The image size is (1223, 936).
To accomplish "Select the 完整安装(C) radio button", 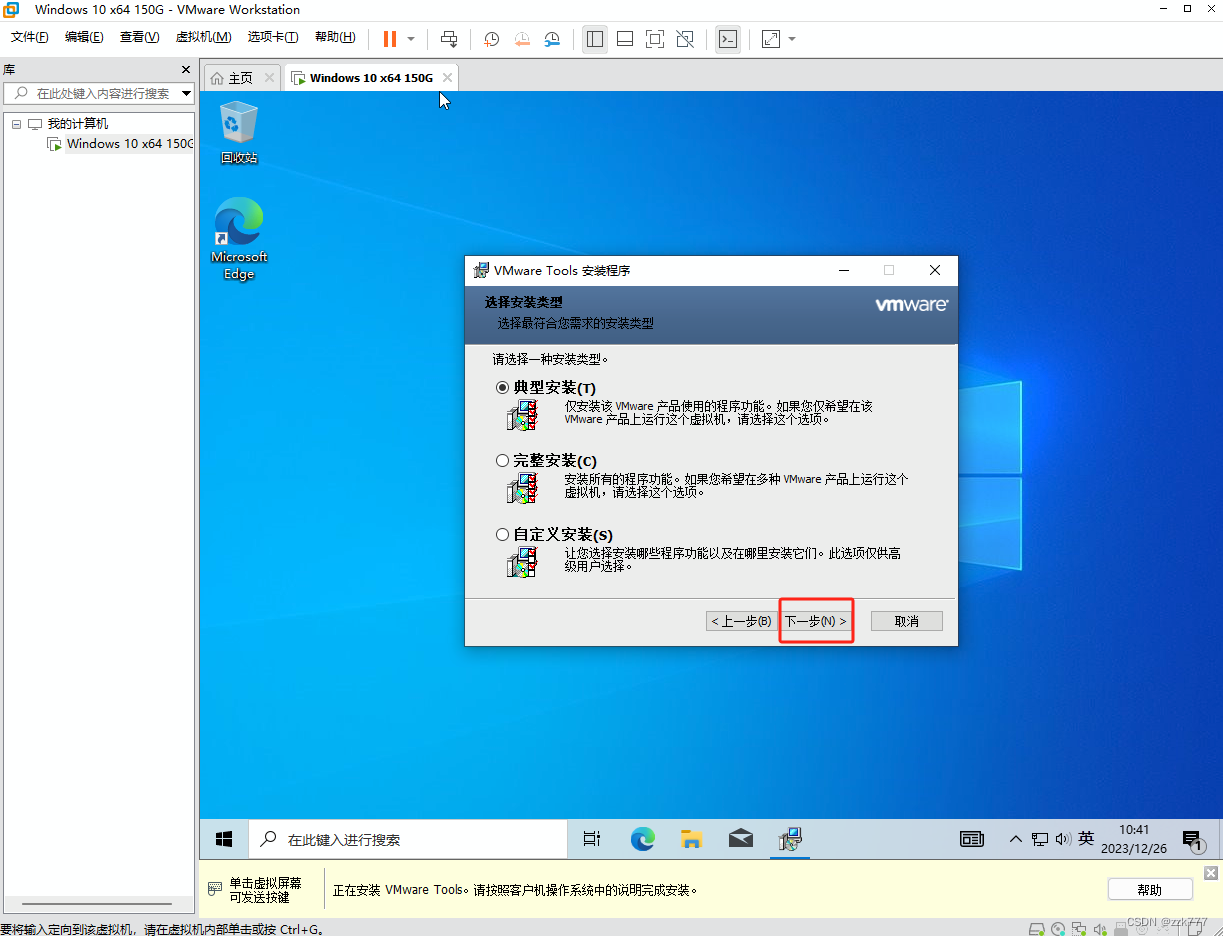I will [x=502, y=461].
